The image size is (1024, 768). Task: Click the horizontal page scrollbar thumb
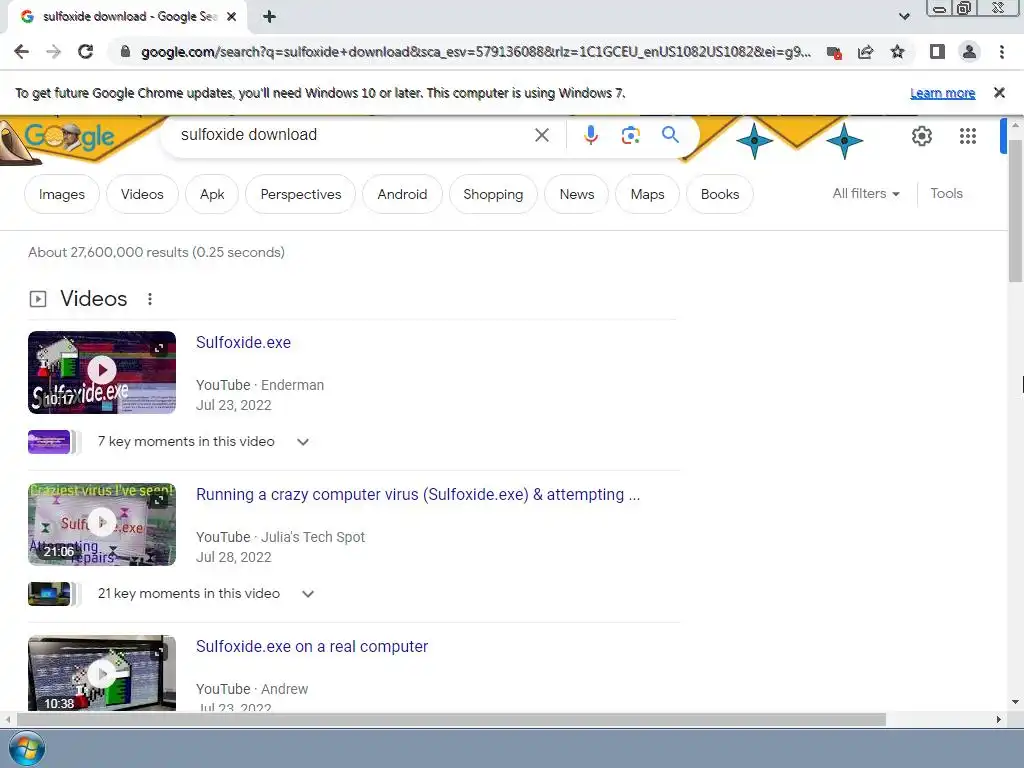click(x=451, y=720)
